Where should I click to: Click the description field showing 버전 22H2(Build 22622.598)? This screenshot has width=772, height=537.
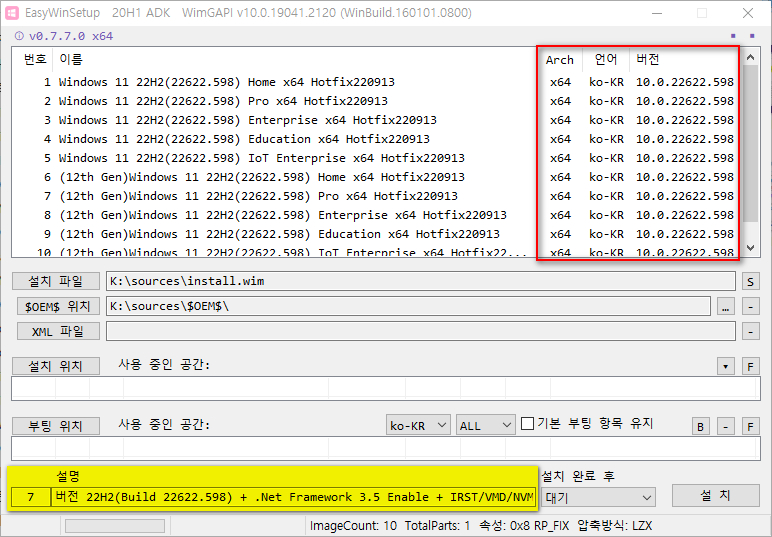tap(294, 497)
